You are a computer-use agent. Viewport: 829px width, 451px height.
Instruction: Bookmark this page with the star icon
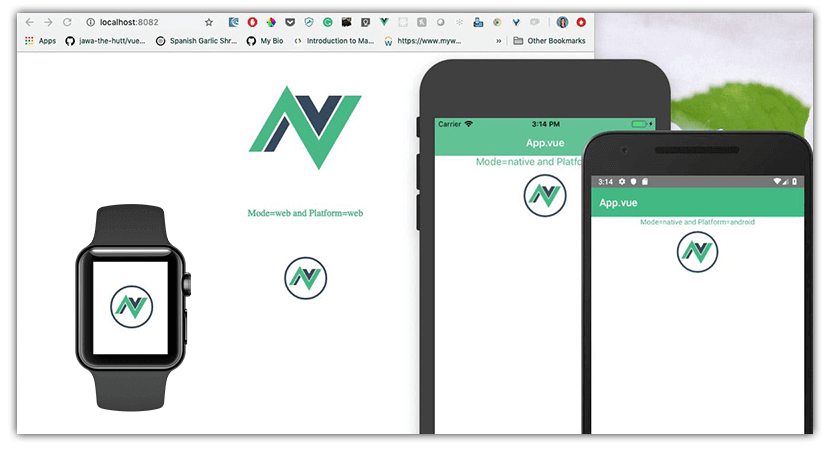(x=209, y=21)
